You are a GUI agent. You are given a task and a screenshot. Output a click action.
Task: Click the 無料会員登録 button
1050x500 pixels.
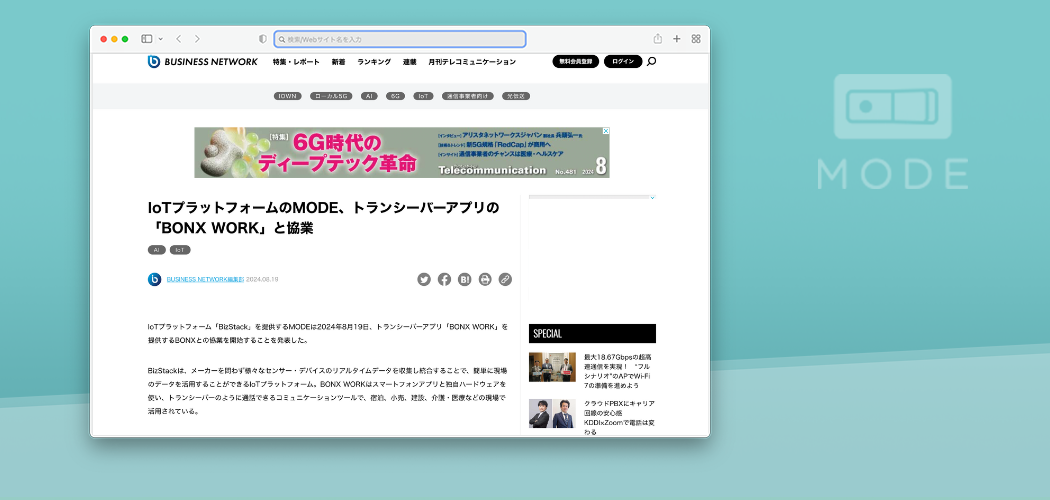tap(575, 62)
